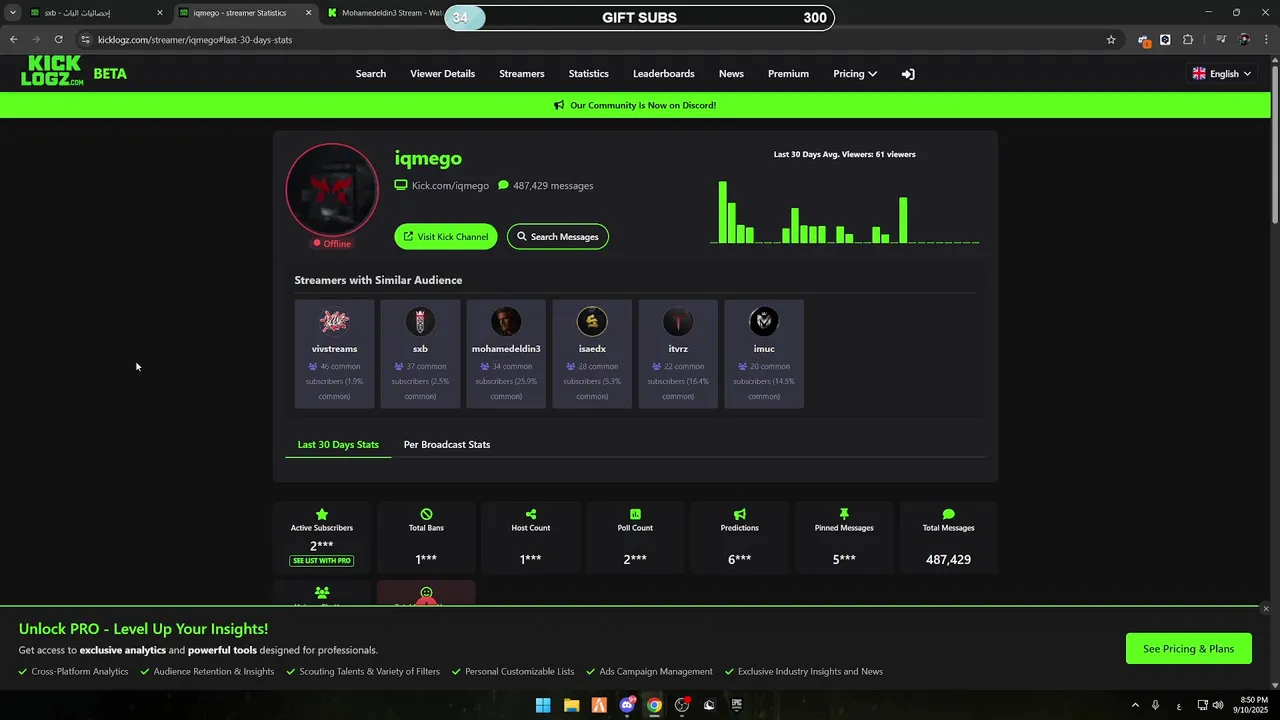
Task: Click Search Messages button
Action: 558,237
